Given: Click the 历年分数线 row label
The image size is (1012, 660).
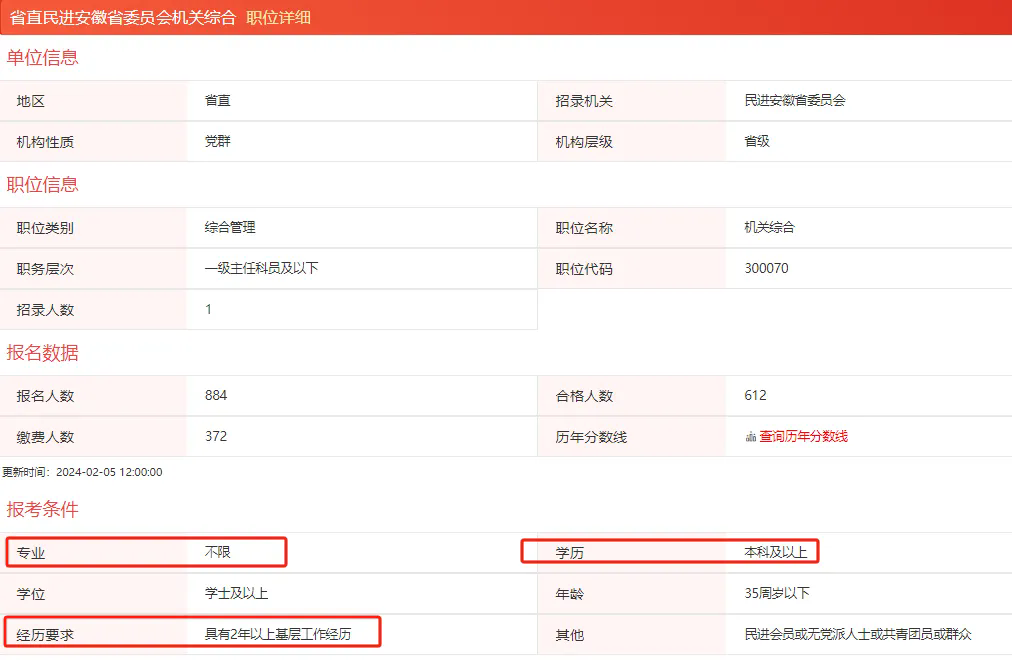Looking at the screenshot, I should point(591,437).
